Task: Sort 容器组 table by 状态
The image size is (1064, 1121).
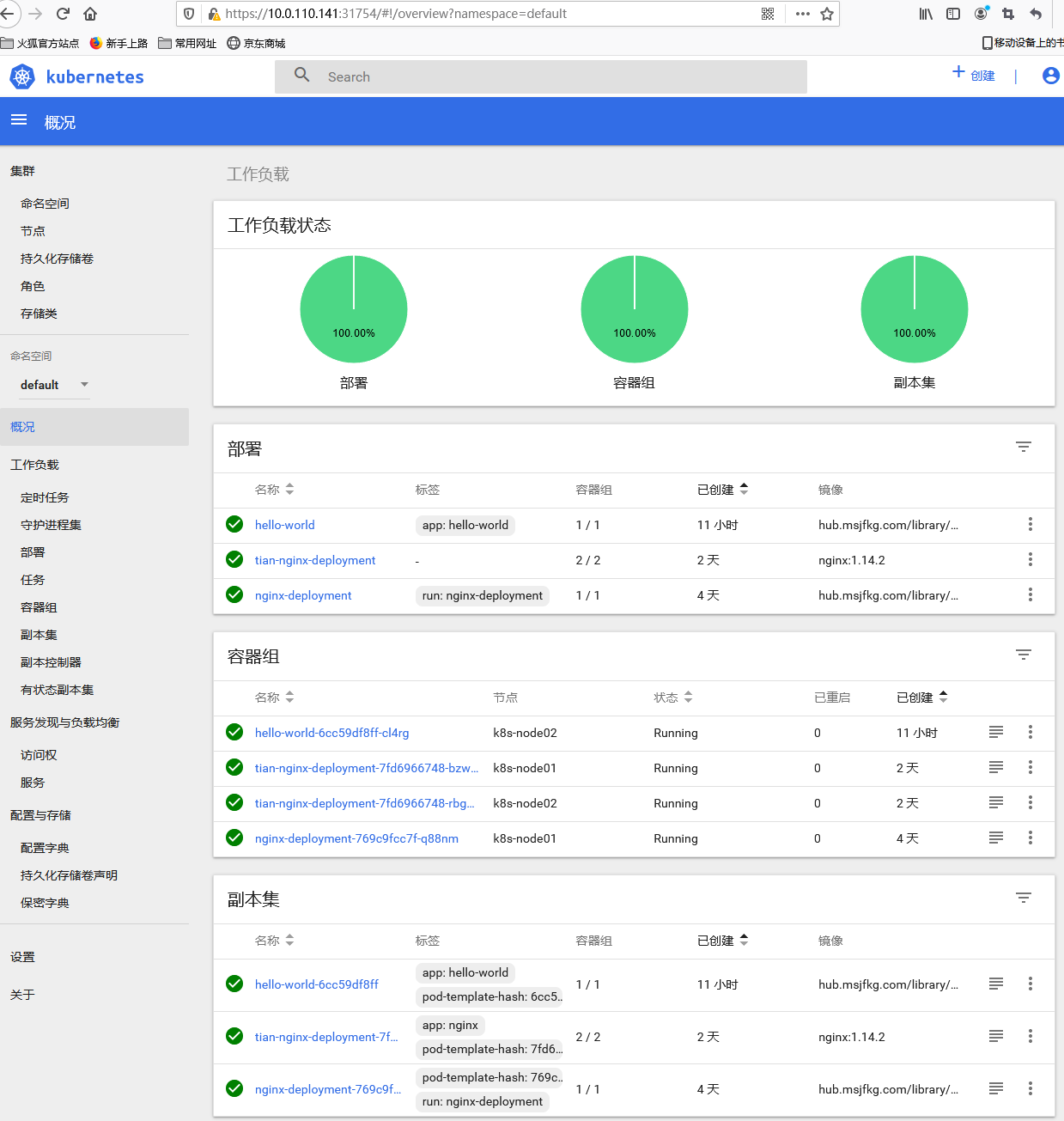Action: [672, 698]
